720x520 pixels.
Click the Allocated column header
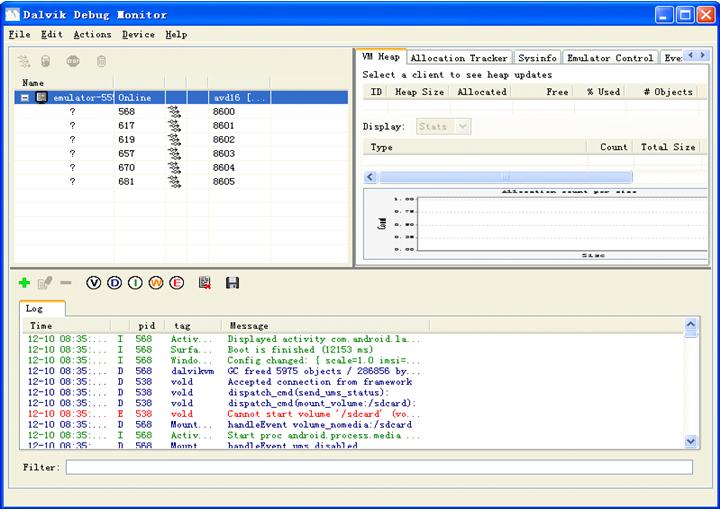482,92
